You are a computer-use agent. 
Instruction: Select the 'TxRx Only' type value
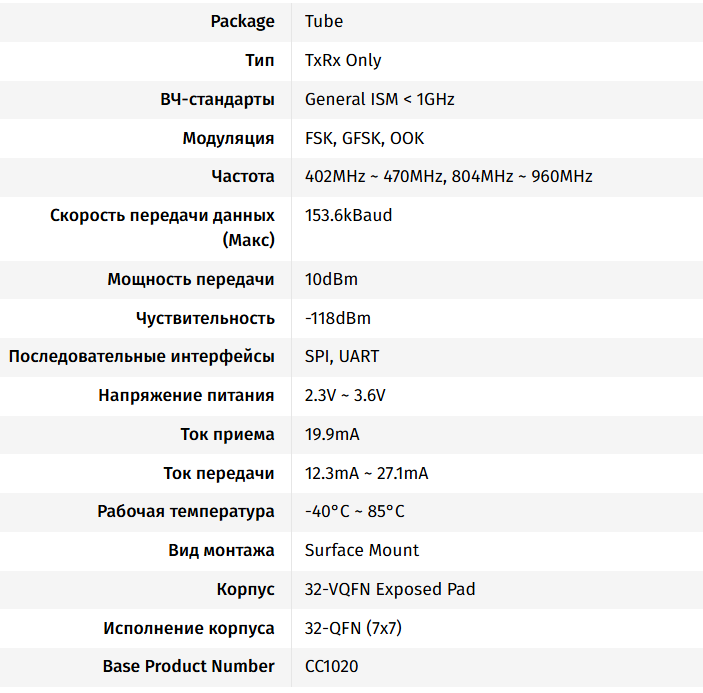tap(343, 60)
